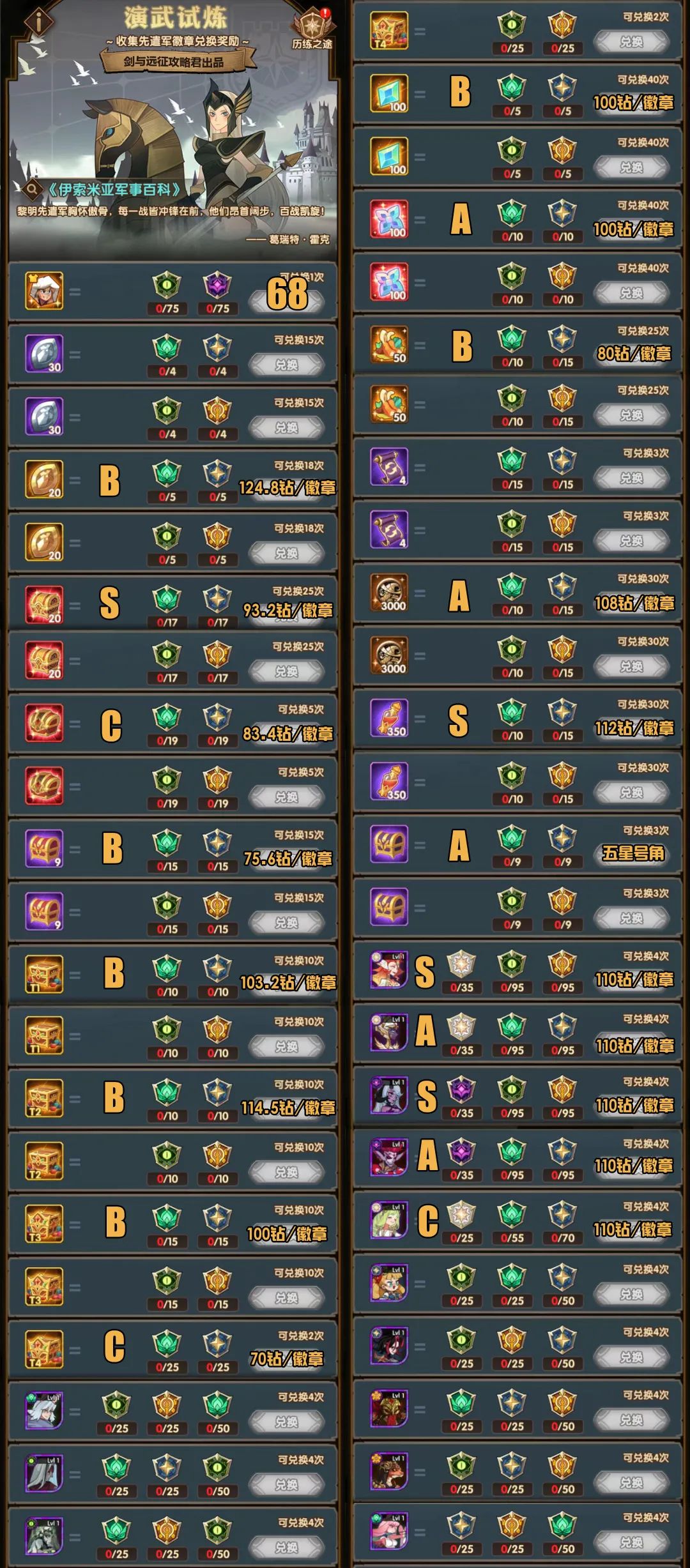Image resolution: width=690 pixels, height=1568 pixels.
Task: Tap the pink flower 100 card rated A
Action: [x=389, y=219]
